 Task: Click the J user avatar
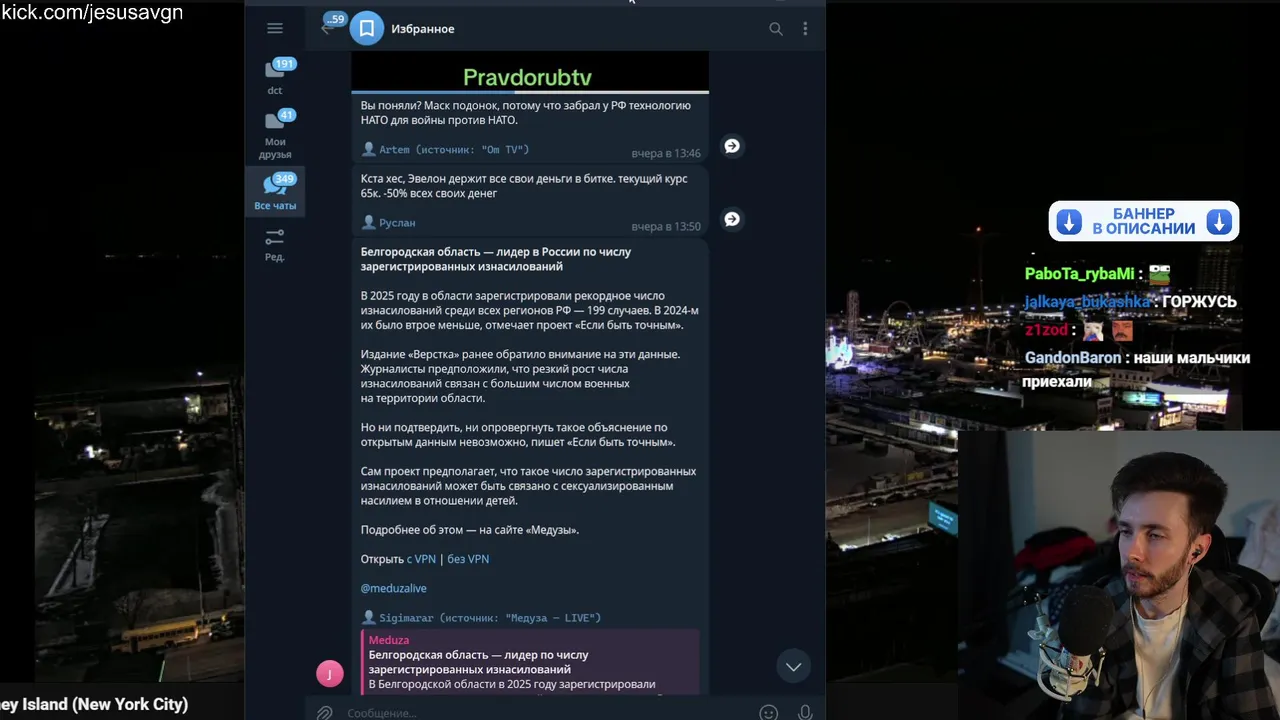tap(330, 674)
